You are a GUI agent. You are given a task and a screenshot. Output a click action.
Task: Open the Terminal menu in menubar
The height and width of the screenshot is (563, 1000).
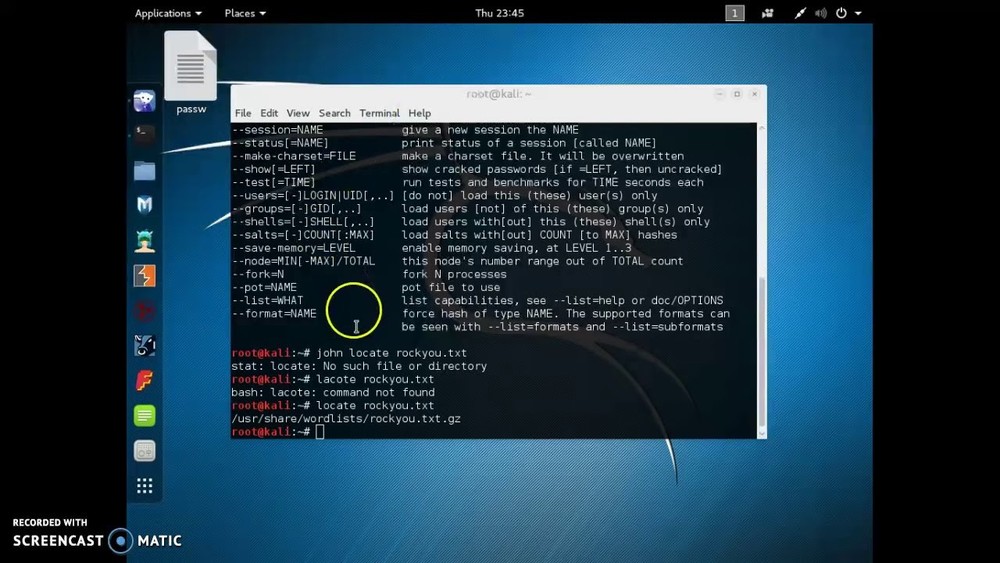click(x=379, y=113)
